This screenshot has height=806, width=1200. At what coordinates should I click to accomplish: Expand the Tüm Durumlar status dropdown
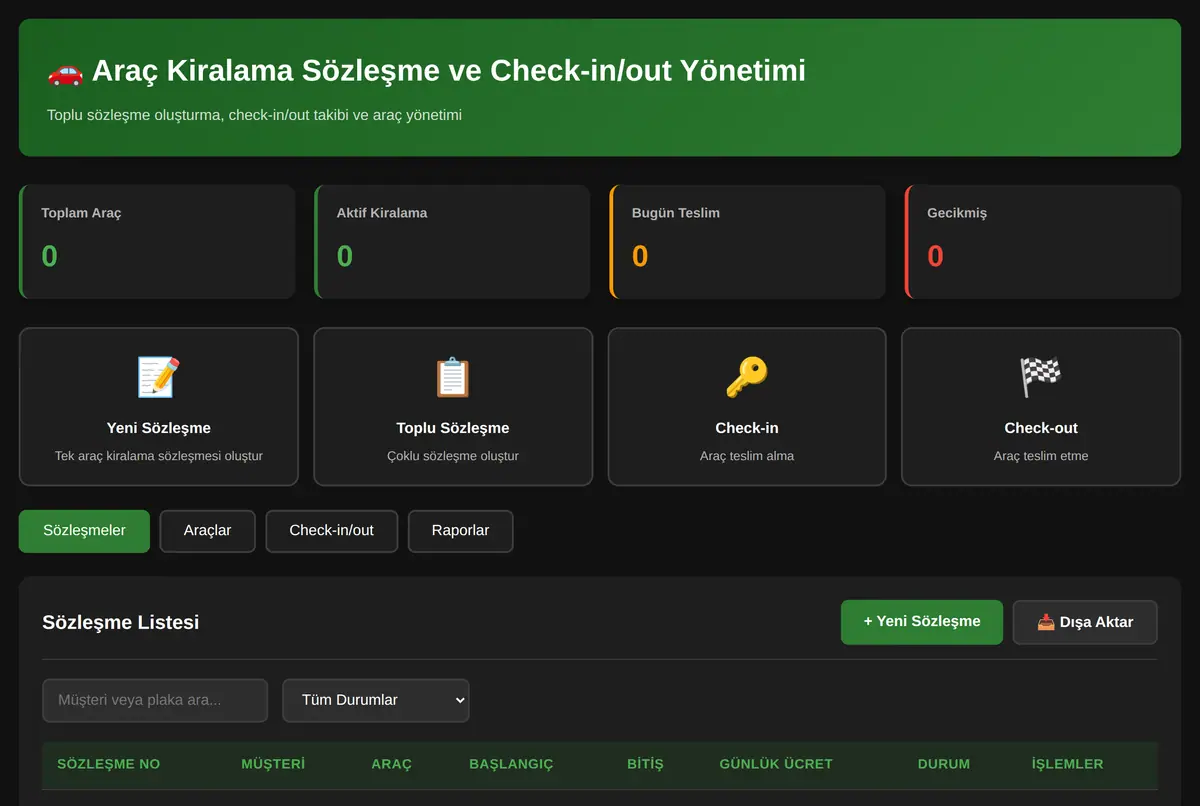[376, 700]
